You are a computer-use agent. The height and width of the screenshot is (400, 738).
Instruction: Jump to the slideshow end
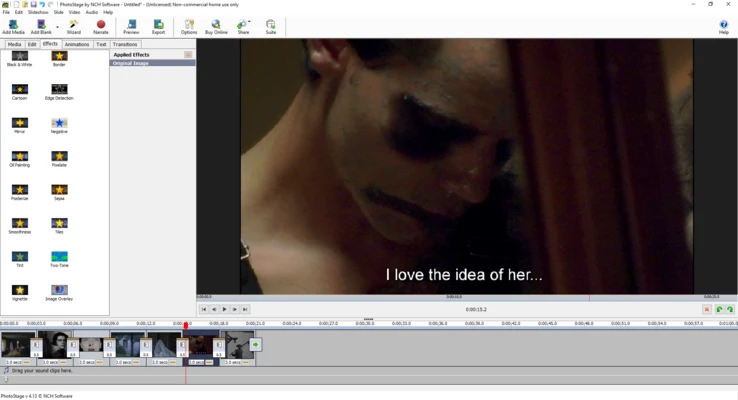[245, 309]
